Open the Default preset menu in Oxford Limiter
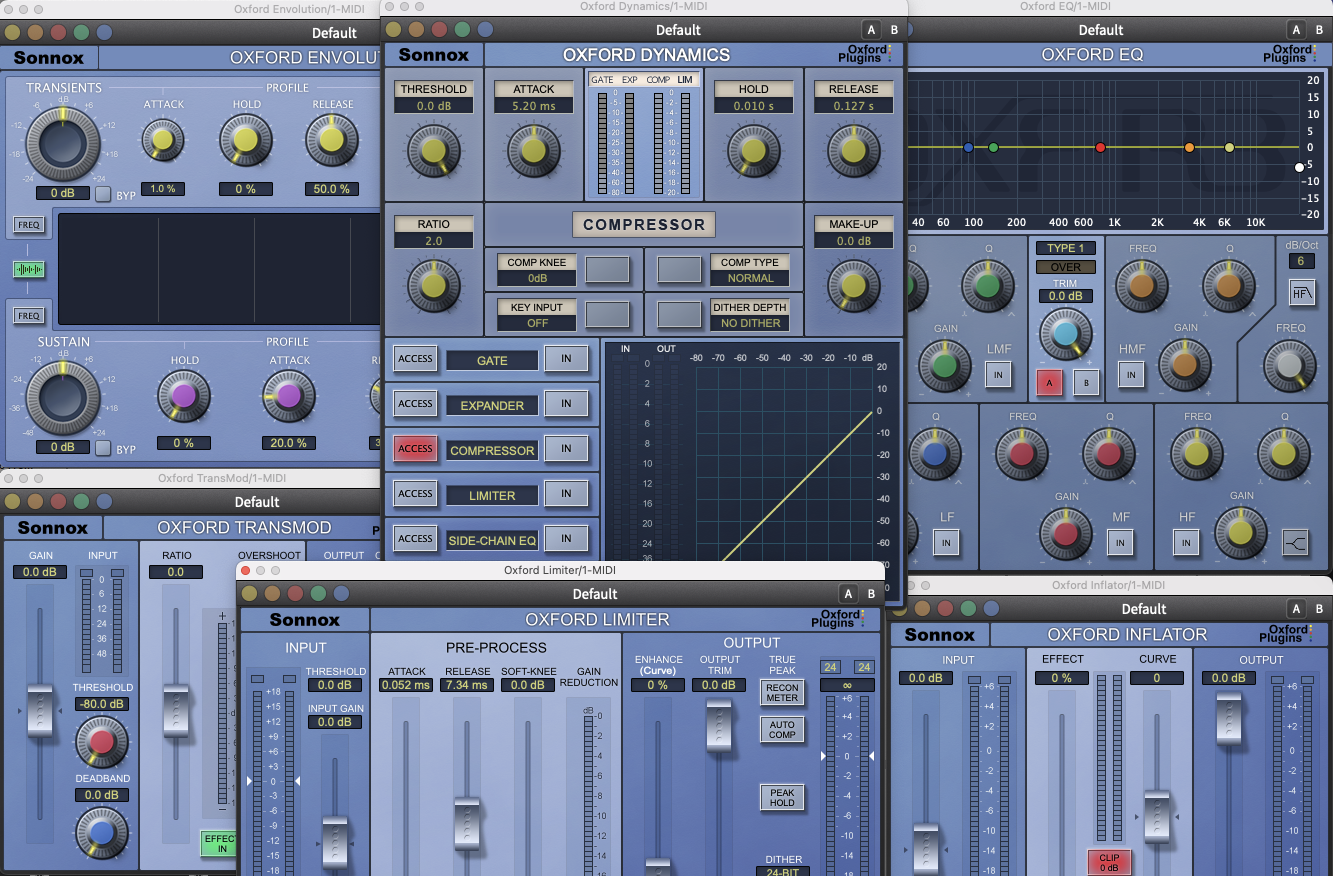1333x876 pixels. (x=594, y=594)
